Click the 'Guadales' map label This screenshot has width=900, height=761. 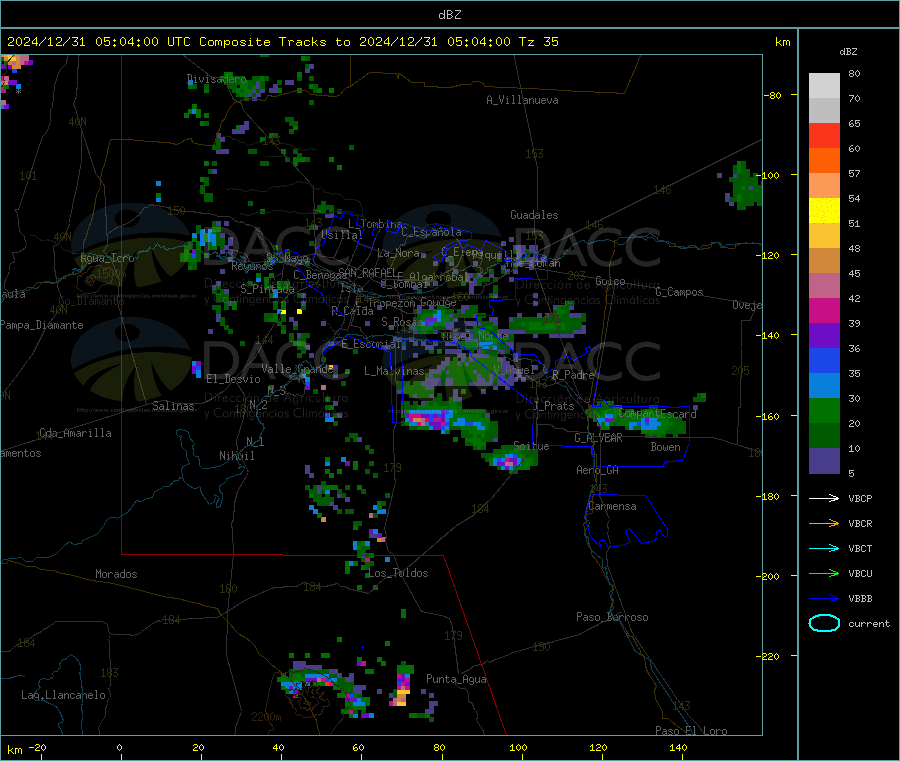pyautogui.click(x=534, y=215)
